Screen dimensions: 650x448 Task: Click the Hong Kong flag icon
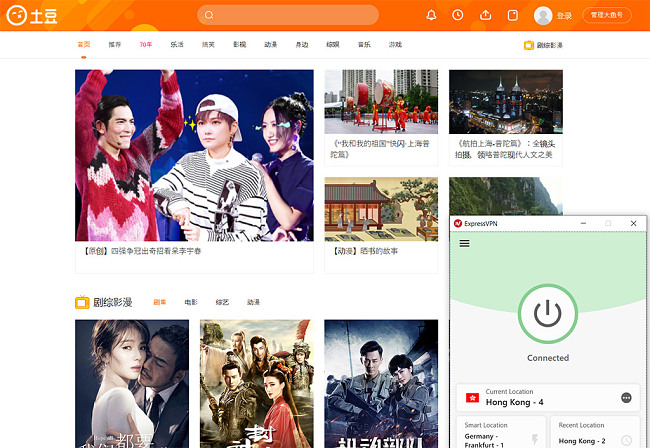tap(472, 398)
